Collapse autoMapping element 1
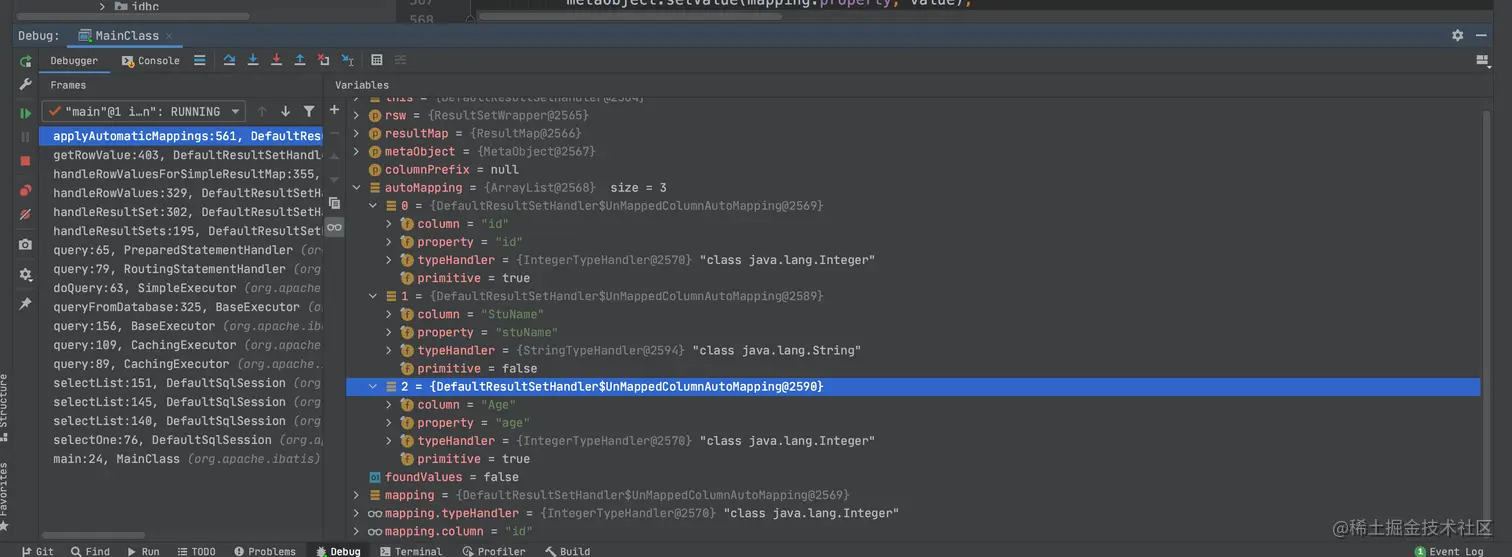 tap(374, 296)
